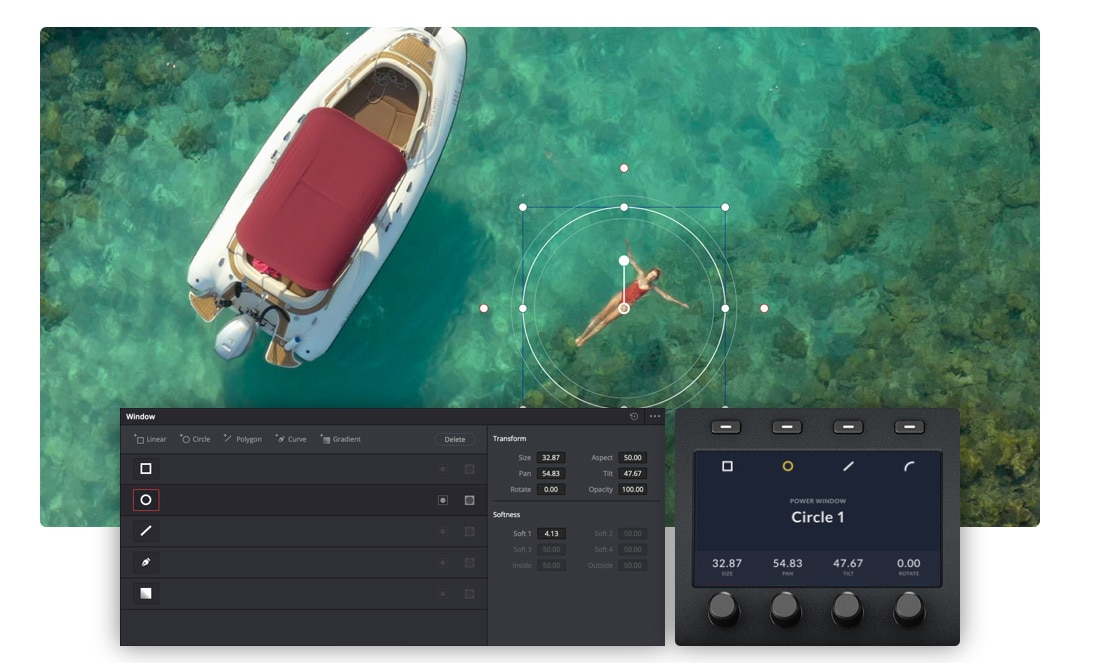Add a new Linear window
The height and width of the screenshot is (672, 1112).
[x=151, y=439]
